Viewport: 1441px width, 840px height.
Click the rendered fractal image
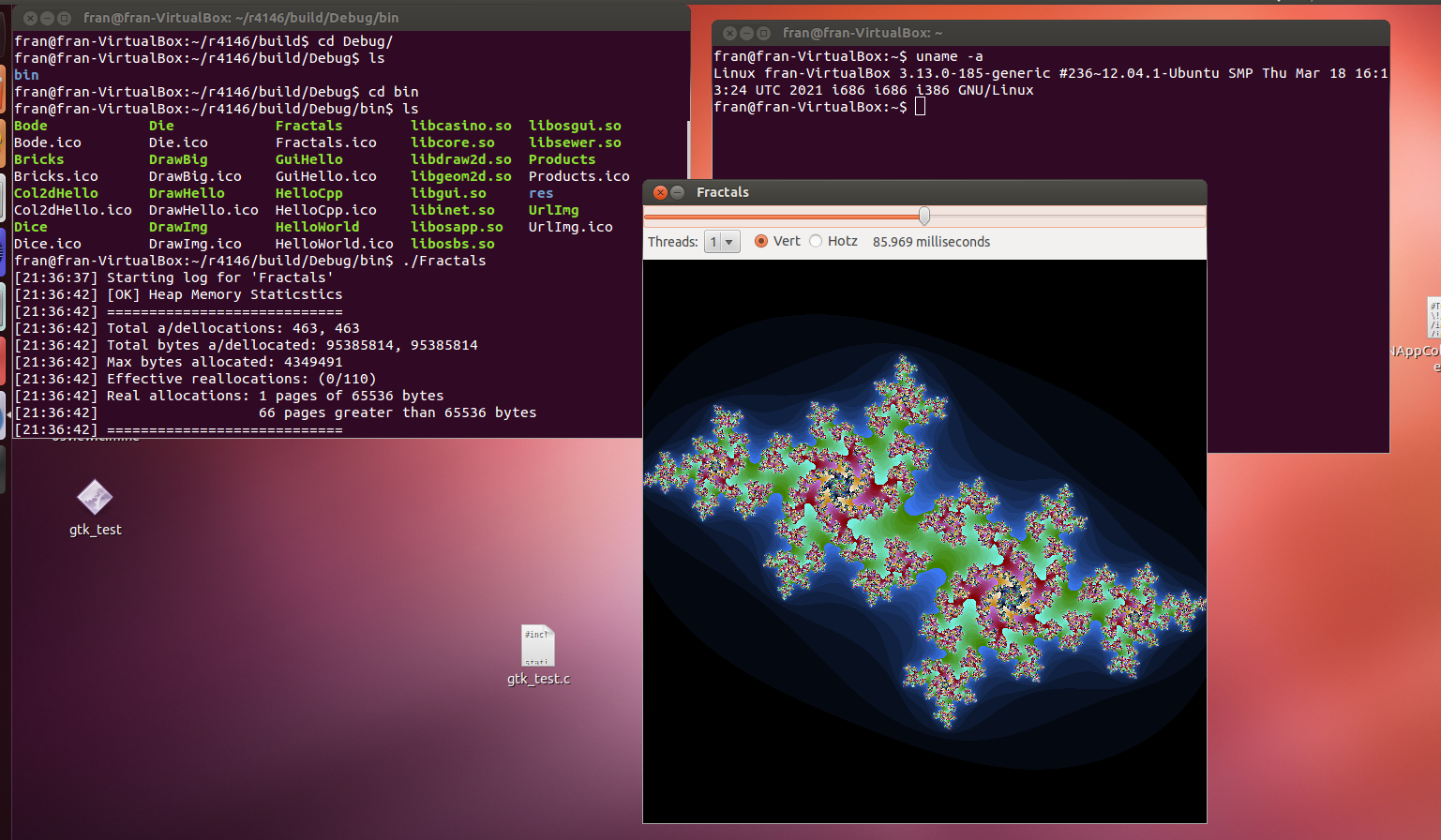[923, 539]
